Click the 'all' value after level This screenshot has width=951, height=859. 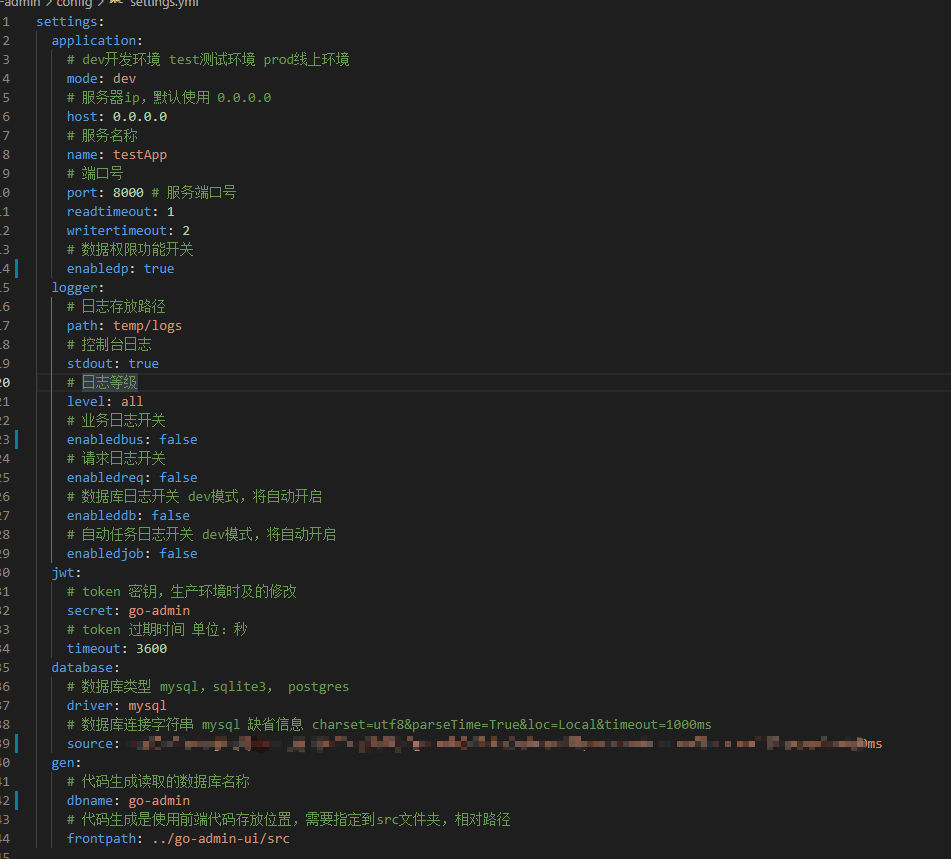132,402
